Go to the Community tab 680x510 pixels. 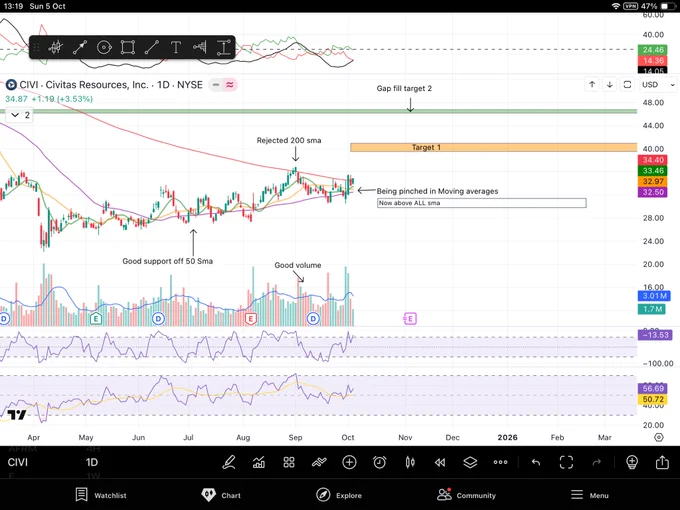coord(466,494)
